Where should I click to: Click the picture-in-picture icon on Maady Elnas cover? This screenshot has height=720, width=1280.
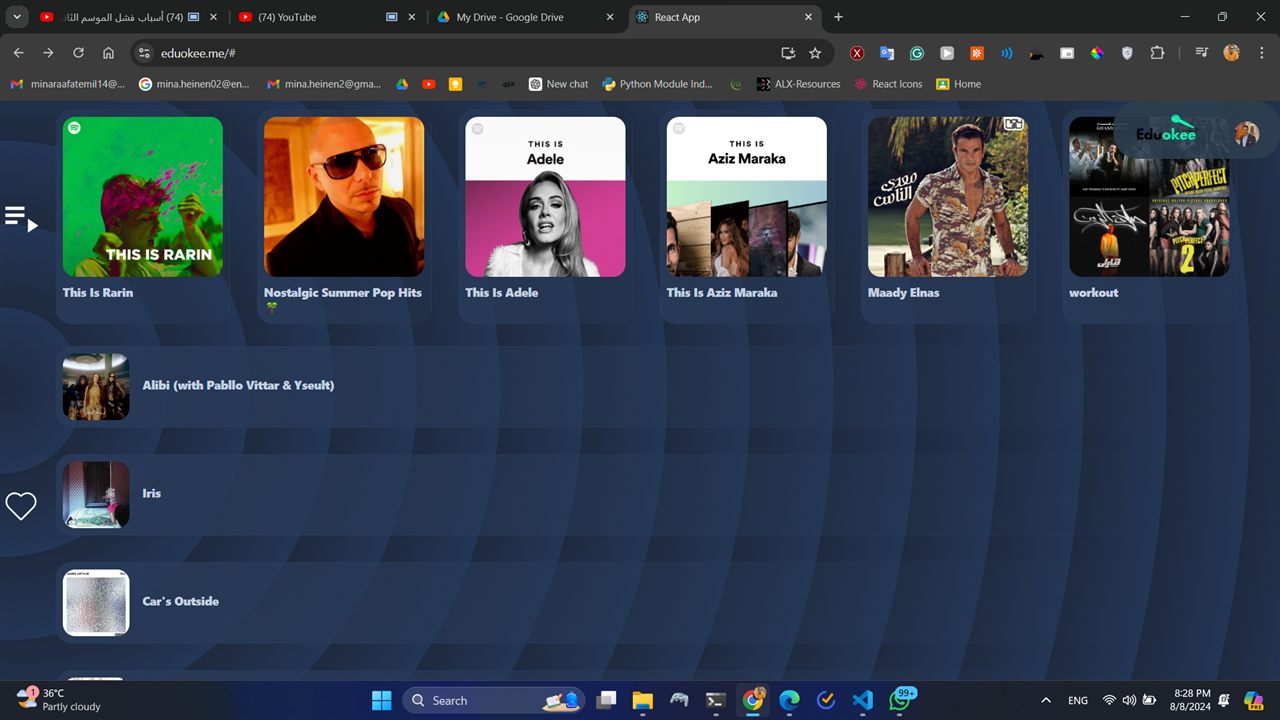[1014, 124]
